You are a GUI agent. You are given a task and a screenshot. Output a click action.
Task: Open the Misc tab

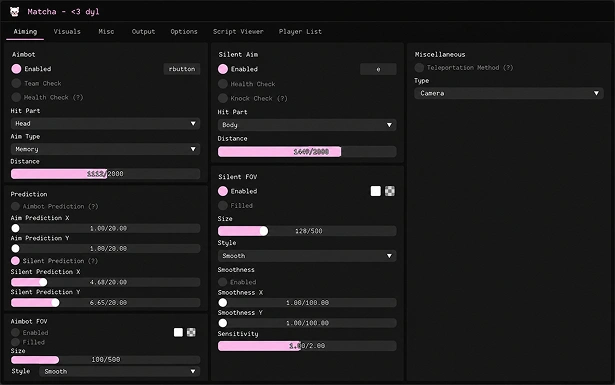point(106,32)
